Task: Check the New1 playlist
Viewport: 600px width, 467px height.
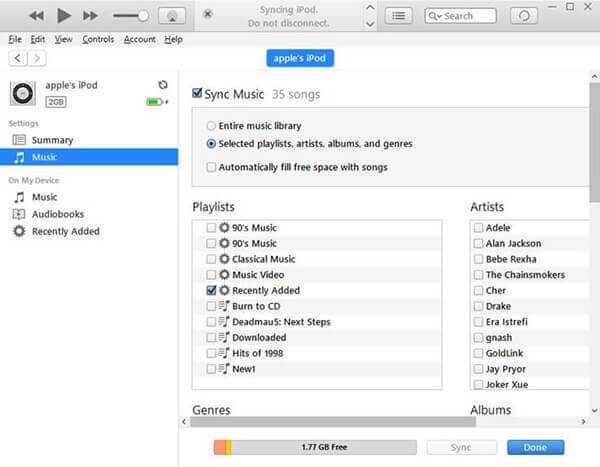Action: tap(211, 369)
